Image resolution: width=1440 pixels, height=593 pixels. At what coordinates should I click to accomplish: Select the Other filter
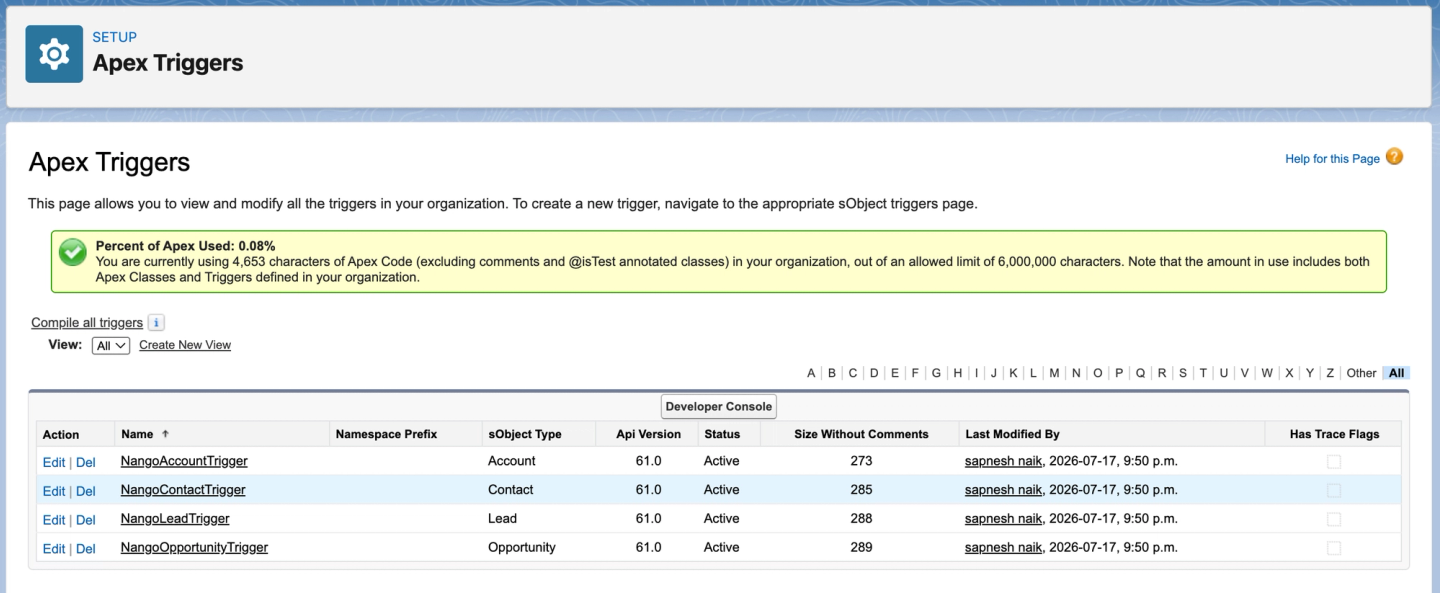coord(1361,373)
